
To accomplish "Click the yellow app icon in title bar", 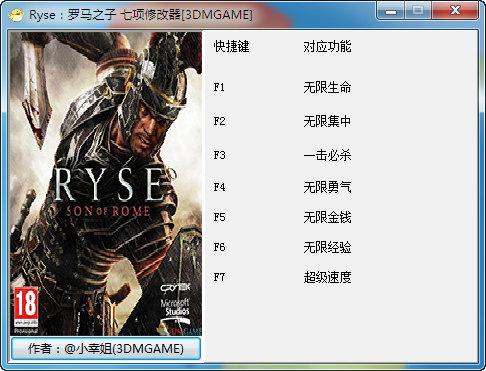I will point(16,15).
